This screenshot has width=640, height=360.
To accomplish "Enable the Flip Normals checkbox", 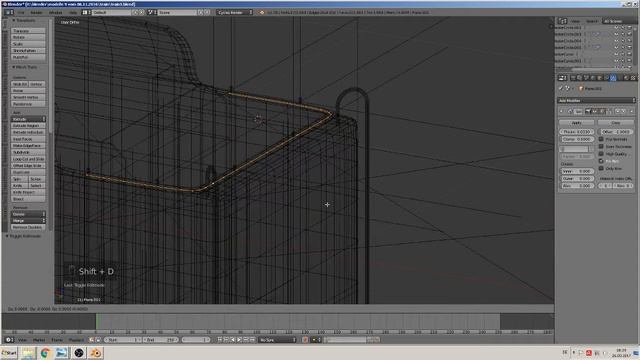I will pyautogui.click(x=601, y=139).
